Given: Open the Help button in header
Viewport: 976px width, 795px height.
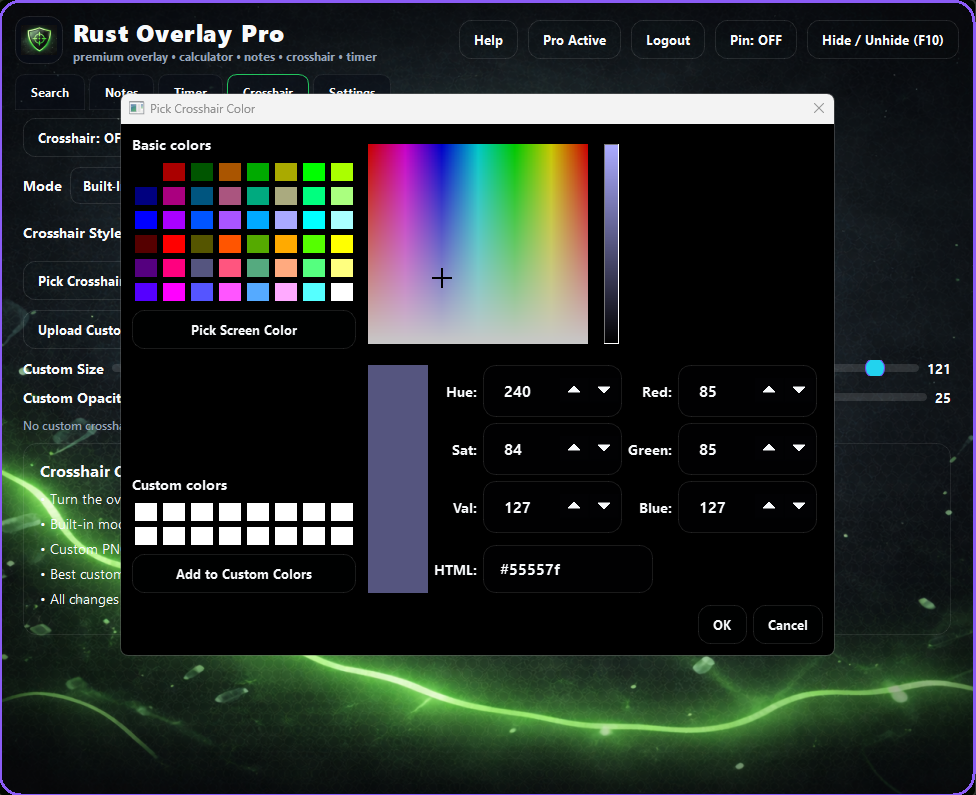Looking at the screenshot, I should pyautogui.click(x=488, y=40).
